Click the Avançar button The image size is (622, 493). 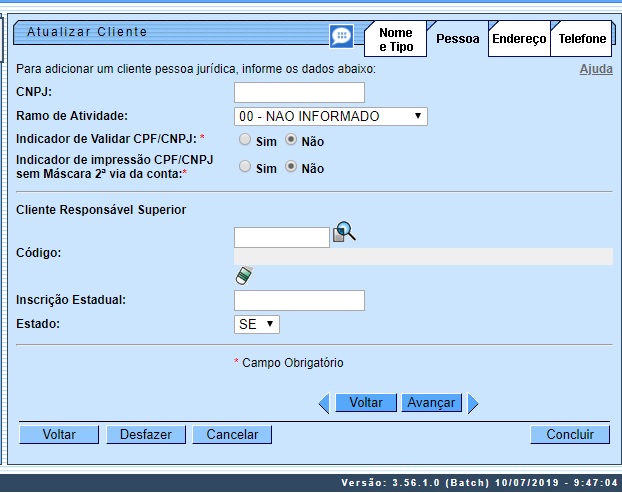point(430,403)
